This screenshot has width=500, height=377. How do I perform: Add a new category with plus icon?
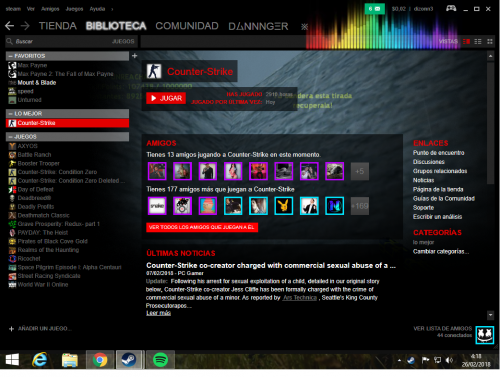coord(135,56)
